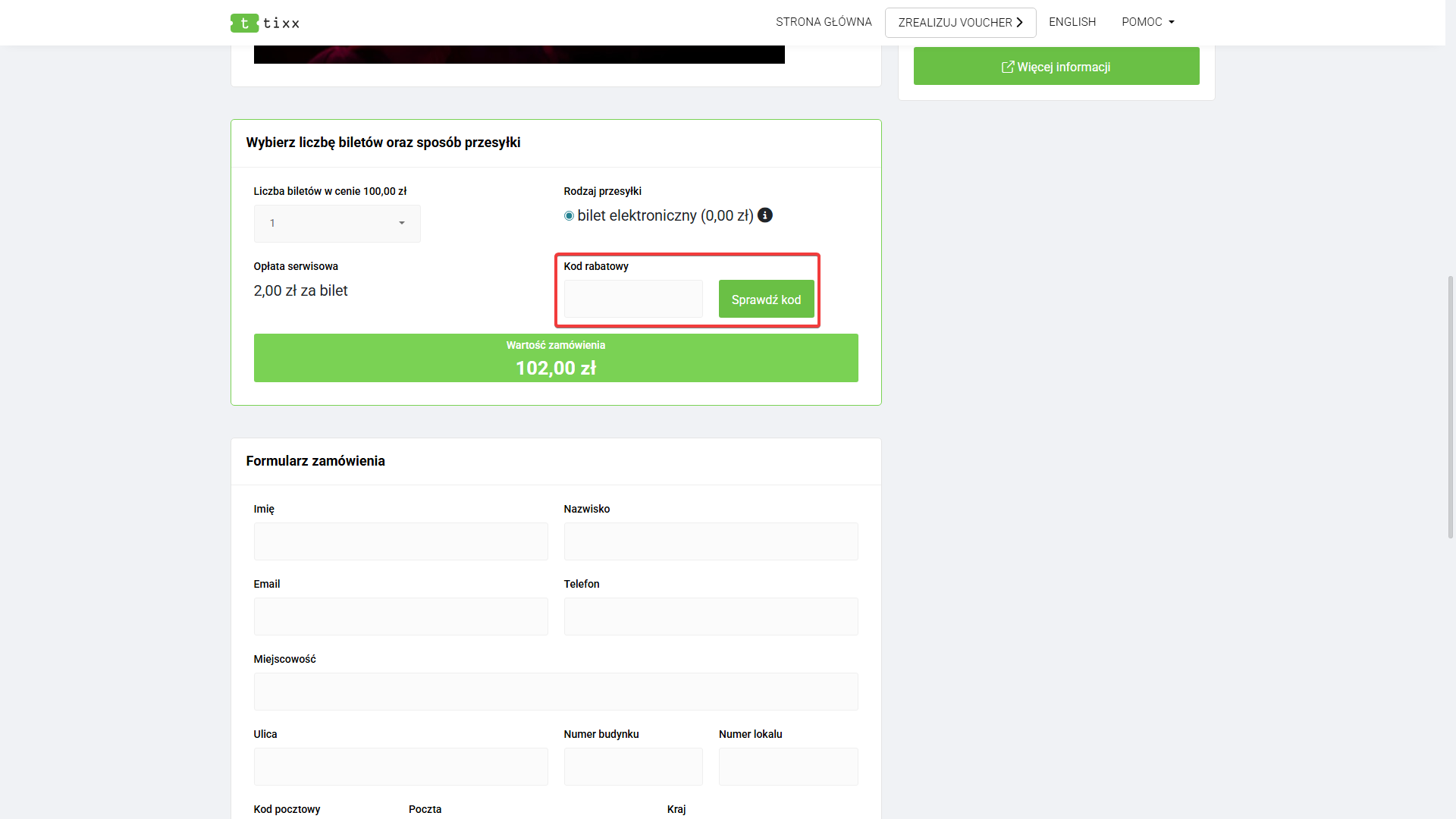
Task: Focus the Kod rabatowy input field
Action: [633, 299]
